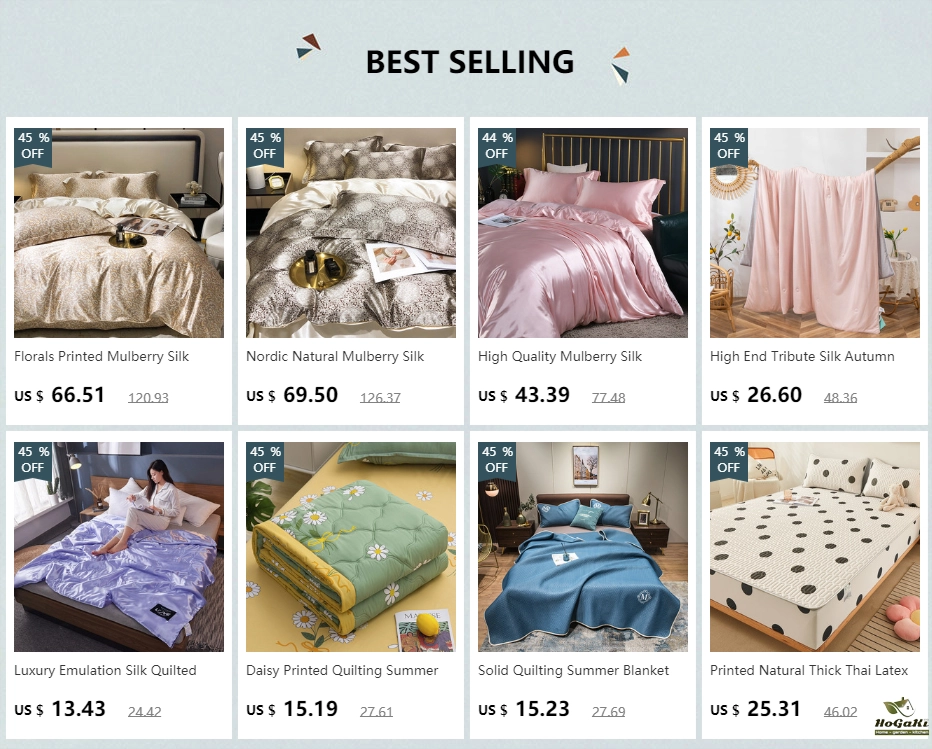This screenshot has height=749, width=932.
Task: Click 45% OFF badge on Daisy quilt
Action: [x=265, y=460]
